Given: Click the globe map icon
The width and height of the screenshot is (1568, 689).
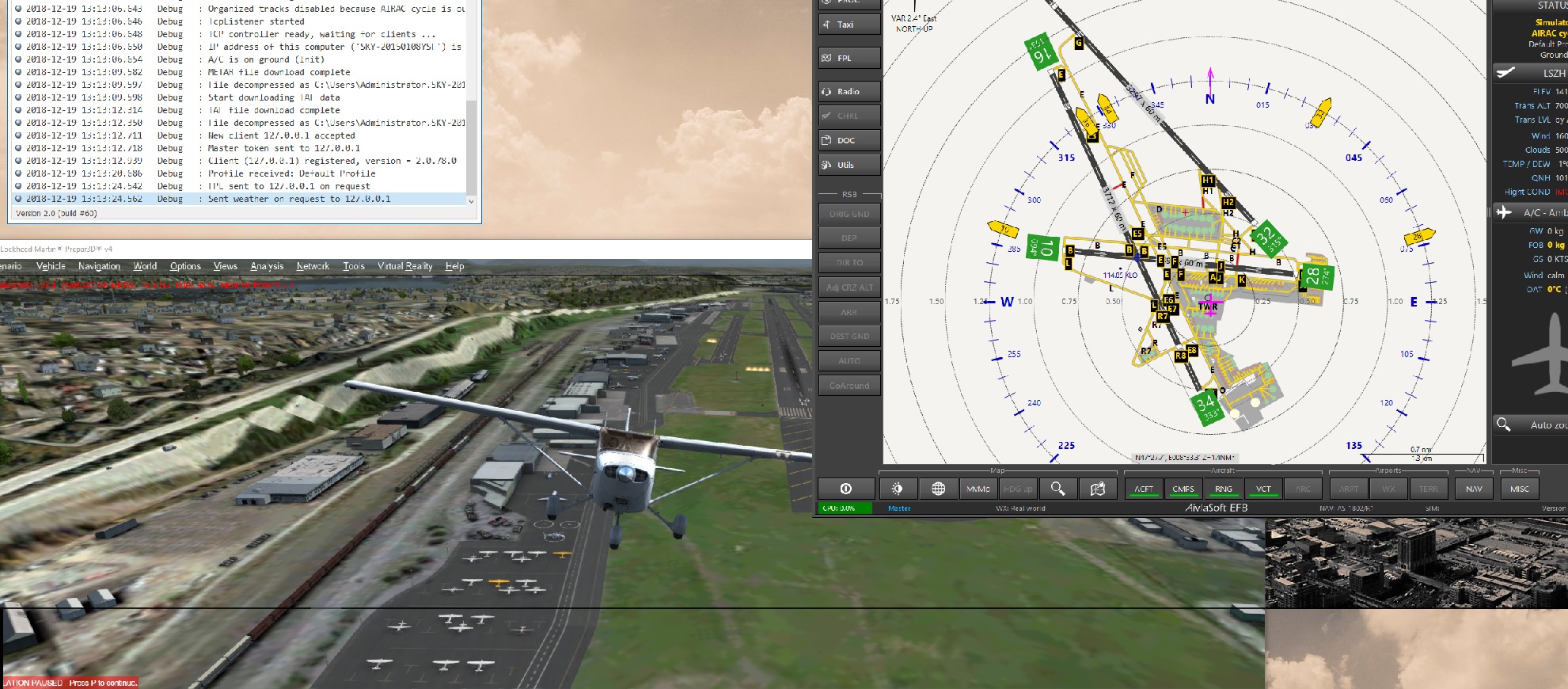Looking at the screenshot, I should [x=938, y=489].
